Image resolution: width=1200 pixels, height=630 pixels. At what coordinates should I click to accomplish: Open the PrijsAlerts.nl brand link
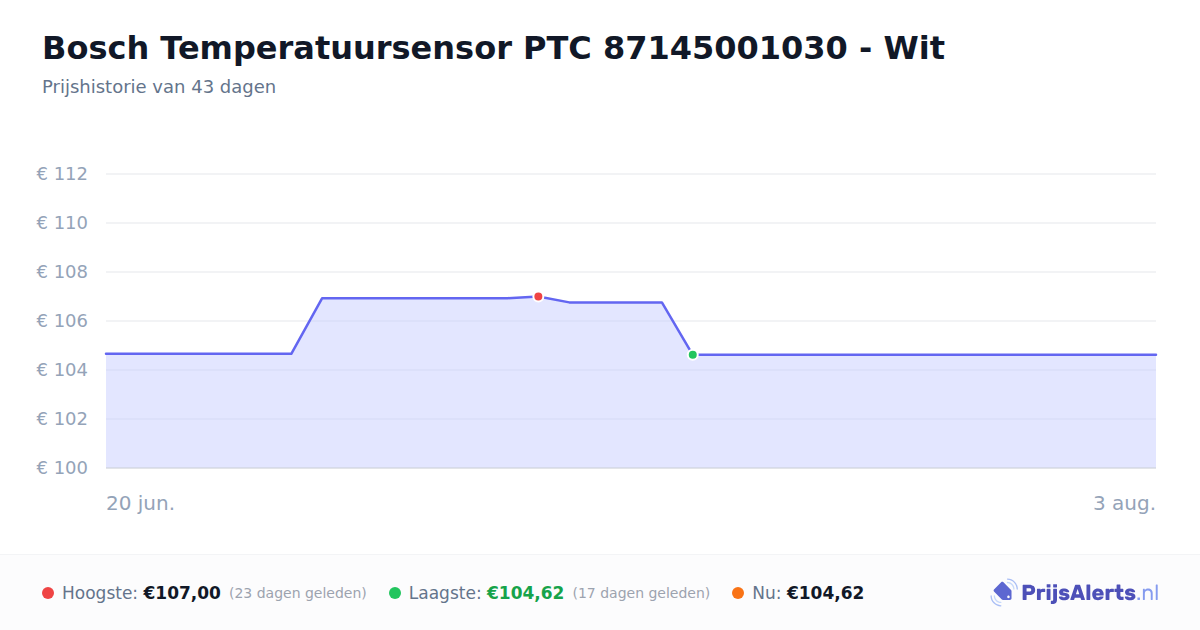pyautogui.click(x=1075, y=593)
